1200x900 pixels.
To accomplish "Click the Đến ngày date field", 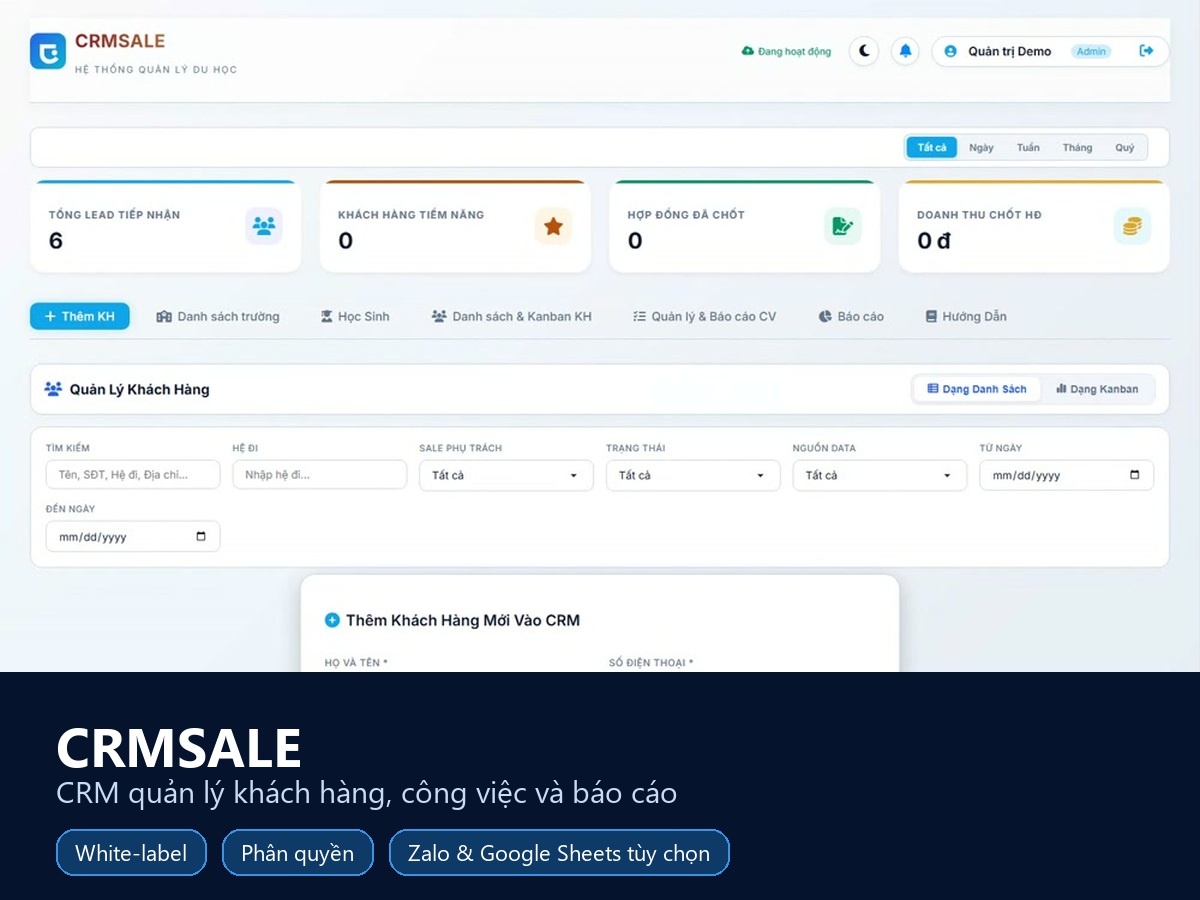I will [133, 536].
